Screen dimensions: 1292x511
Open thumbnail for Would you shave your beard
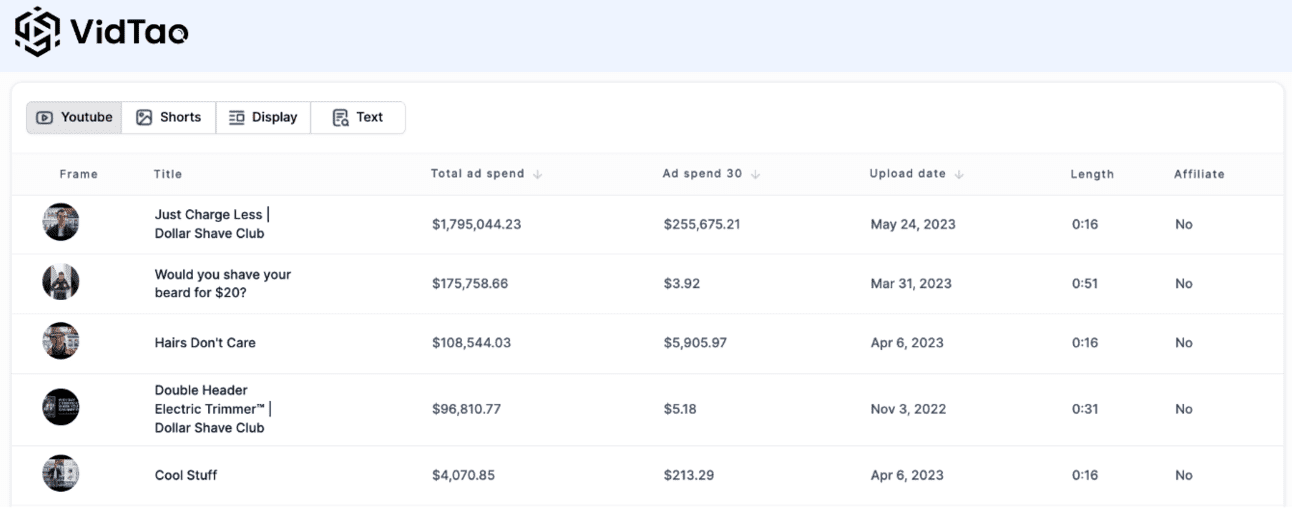point(61,283)
